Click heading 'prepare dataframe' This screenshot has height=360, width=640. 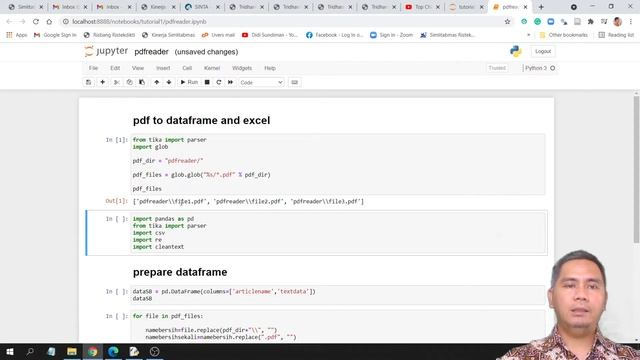[x=180, y=272]
